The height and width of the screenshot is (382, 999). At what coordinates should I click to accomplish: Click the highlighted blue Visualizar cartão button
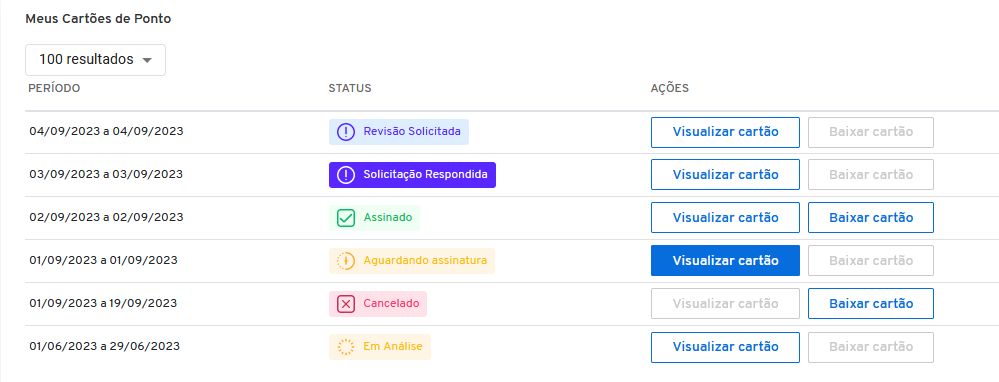click(x=725, y=260)
